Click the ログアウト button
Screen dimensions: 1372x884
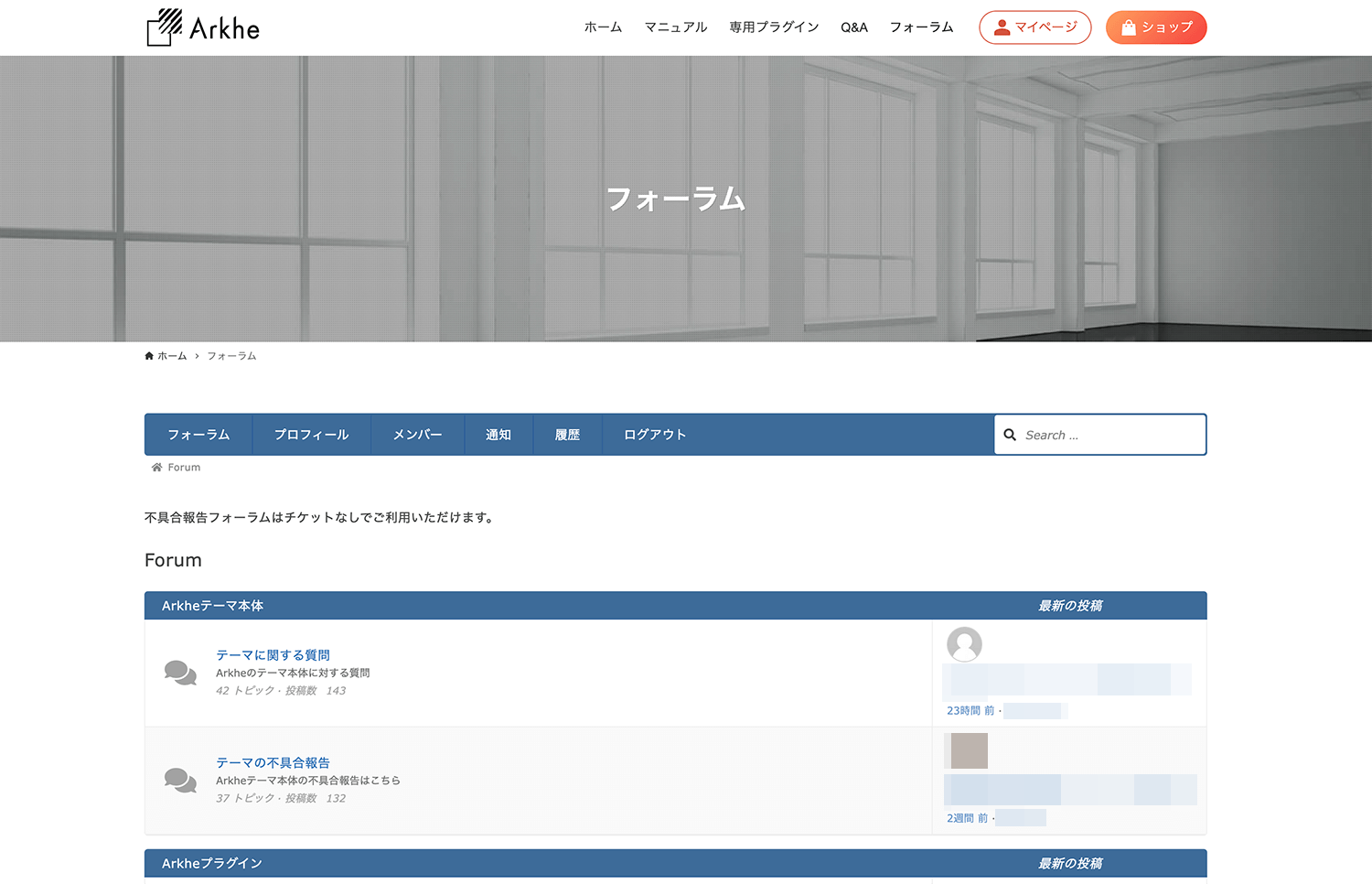pyautogui.click(x=654, y=435)
